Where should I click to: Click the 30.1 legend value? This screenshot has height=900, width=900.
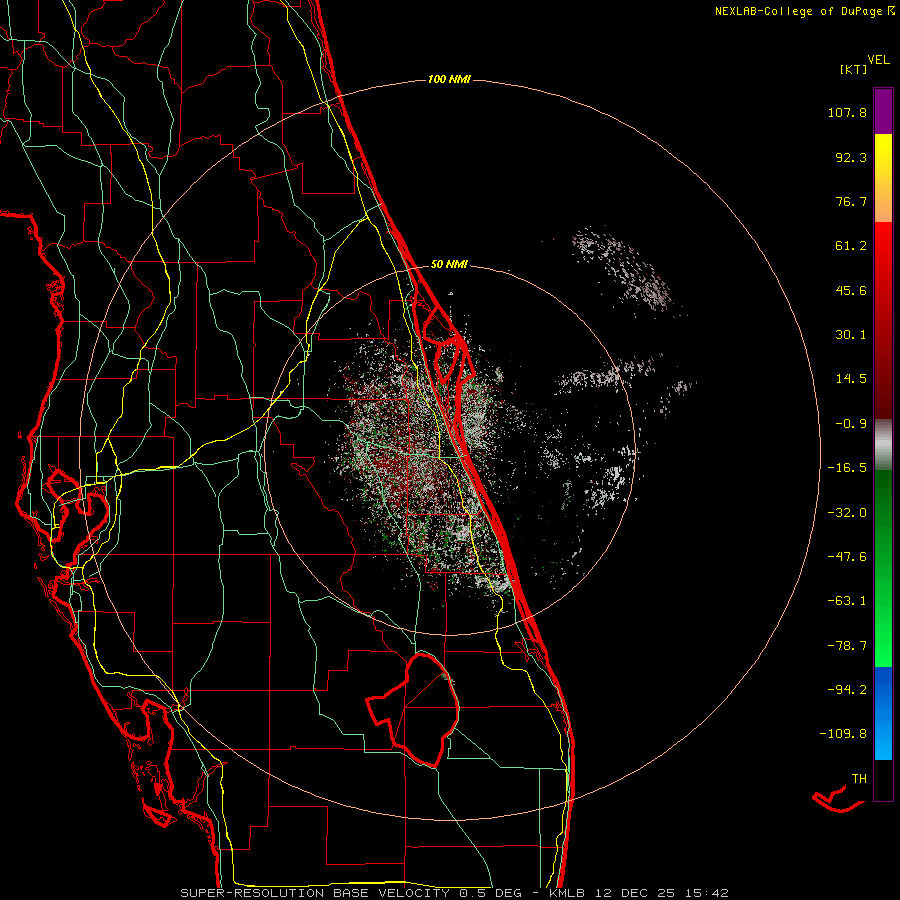coord(851,335)
